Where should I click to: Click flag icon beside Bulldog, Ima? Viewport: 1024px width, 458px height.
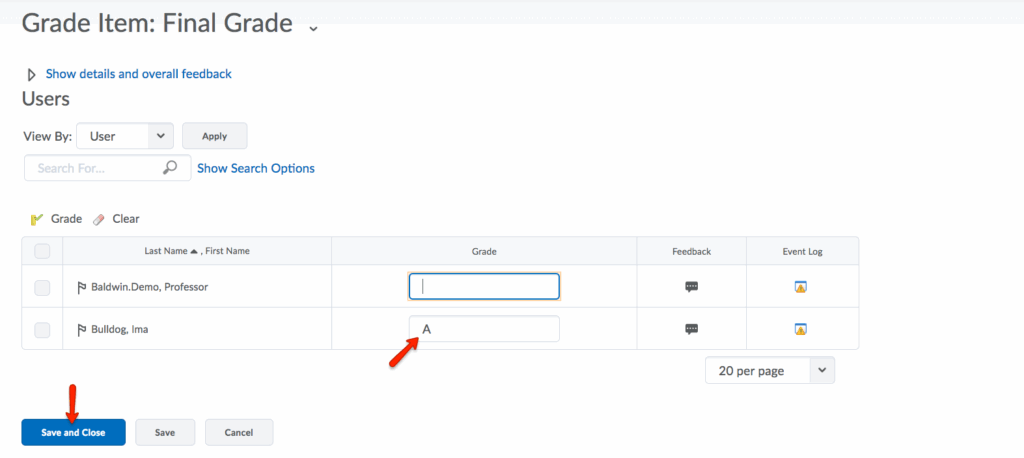(x=82, y=329)
